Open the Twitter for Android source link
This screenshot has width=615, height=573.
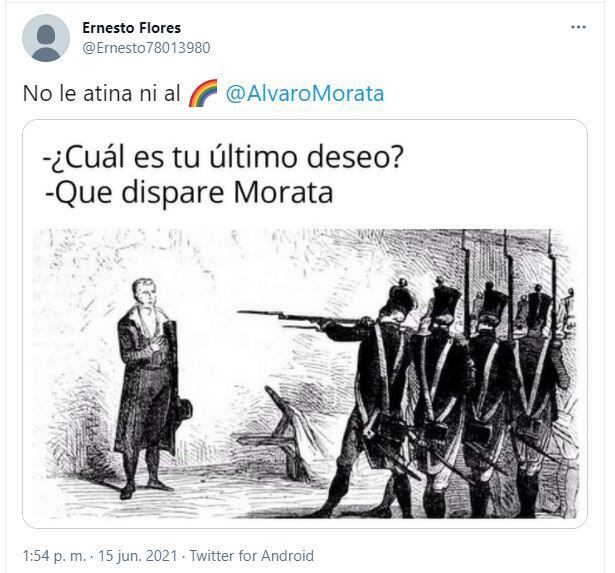tap(252, 556)
